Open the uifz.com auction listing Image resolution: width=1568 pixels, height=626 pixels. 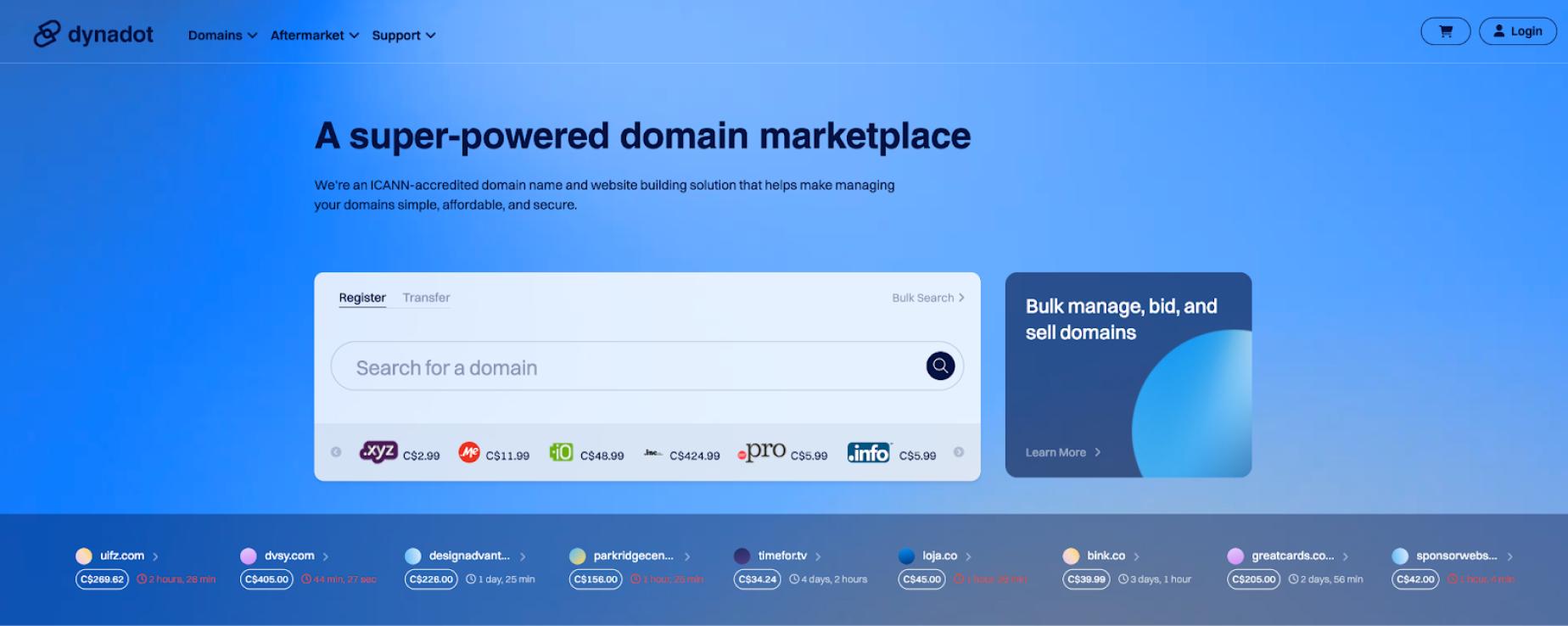click(122, 556)
